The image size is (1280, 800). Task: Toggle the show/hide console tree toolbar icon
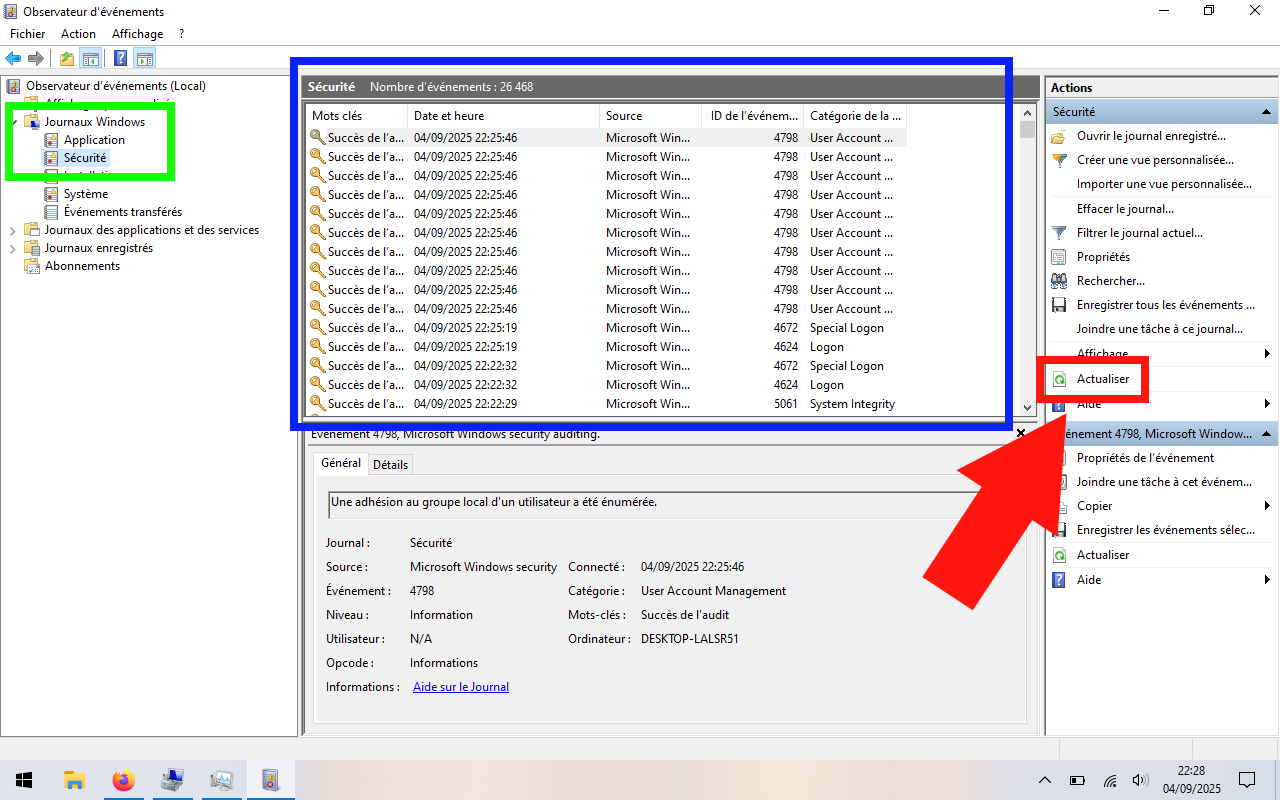coord(91,58)
